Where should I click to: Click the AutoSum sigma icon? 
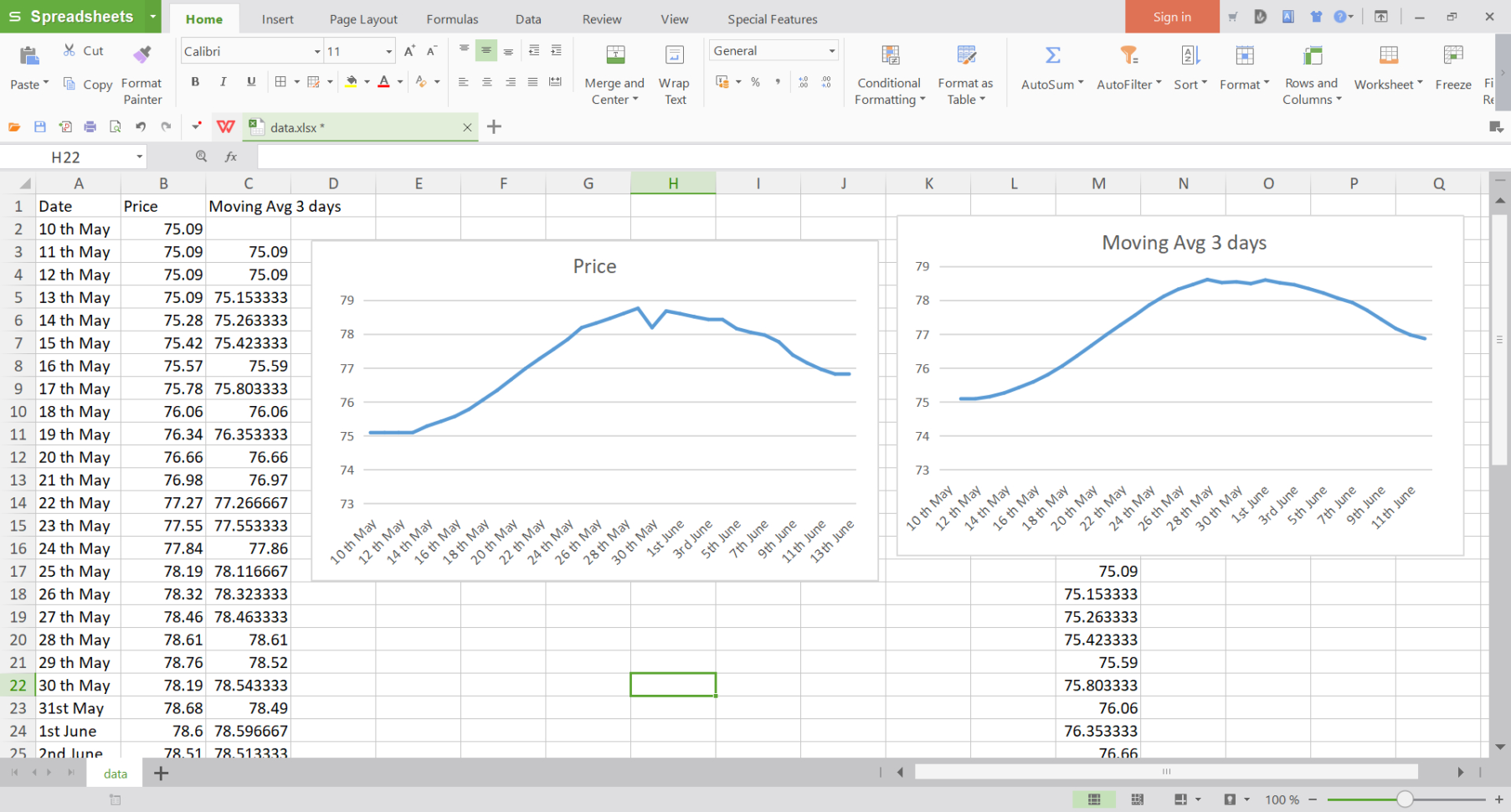click(x=1052, y=56)
